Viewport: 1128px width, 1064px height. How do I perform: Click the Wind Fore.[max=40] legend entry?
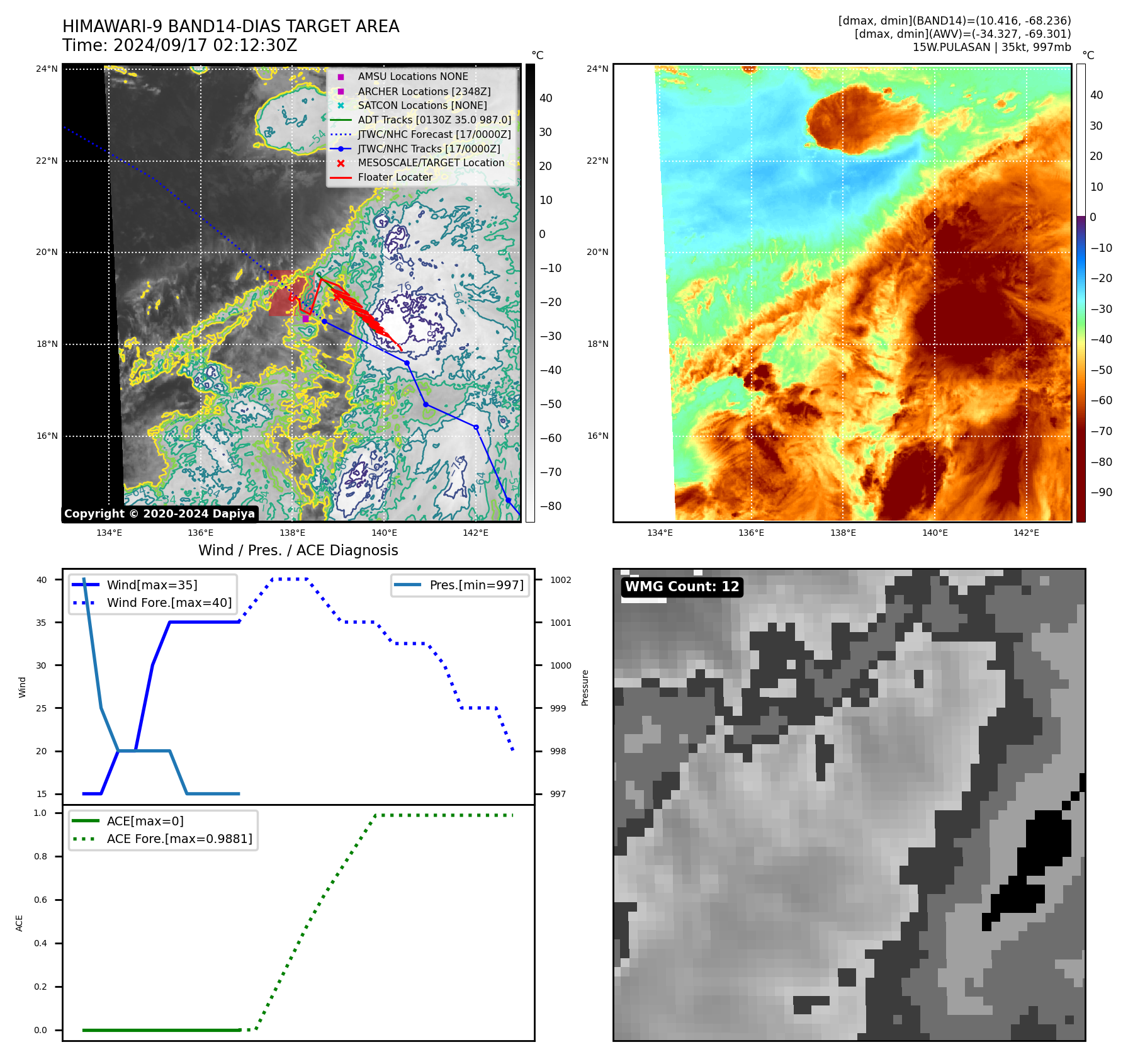169,603
